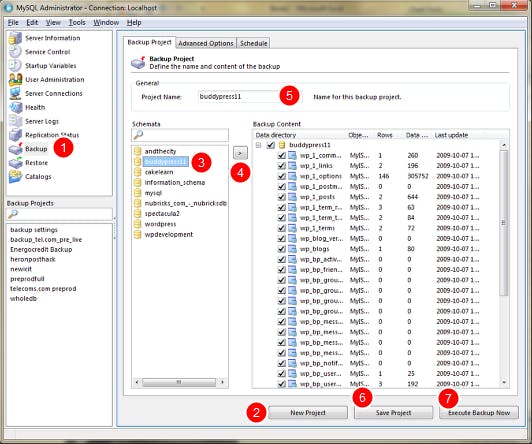Open the File menu

pos(13,23)
